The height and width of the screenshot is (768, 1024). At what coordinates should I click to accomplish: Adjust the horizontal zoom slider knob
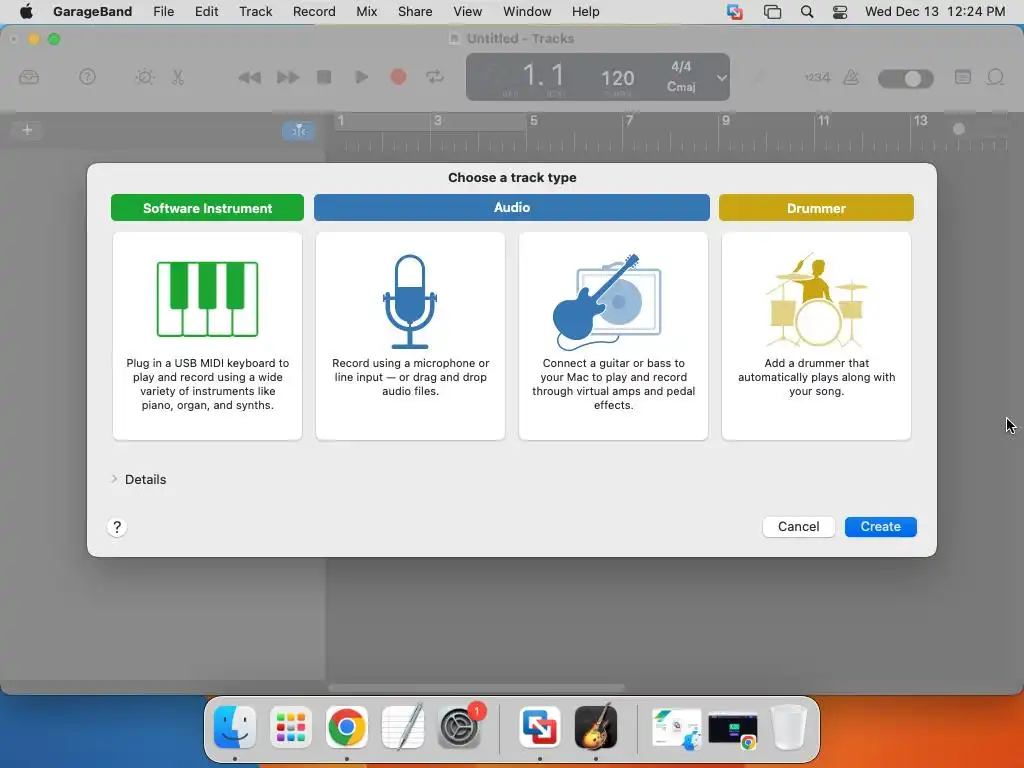[958, 129]
